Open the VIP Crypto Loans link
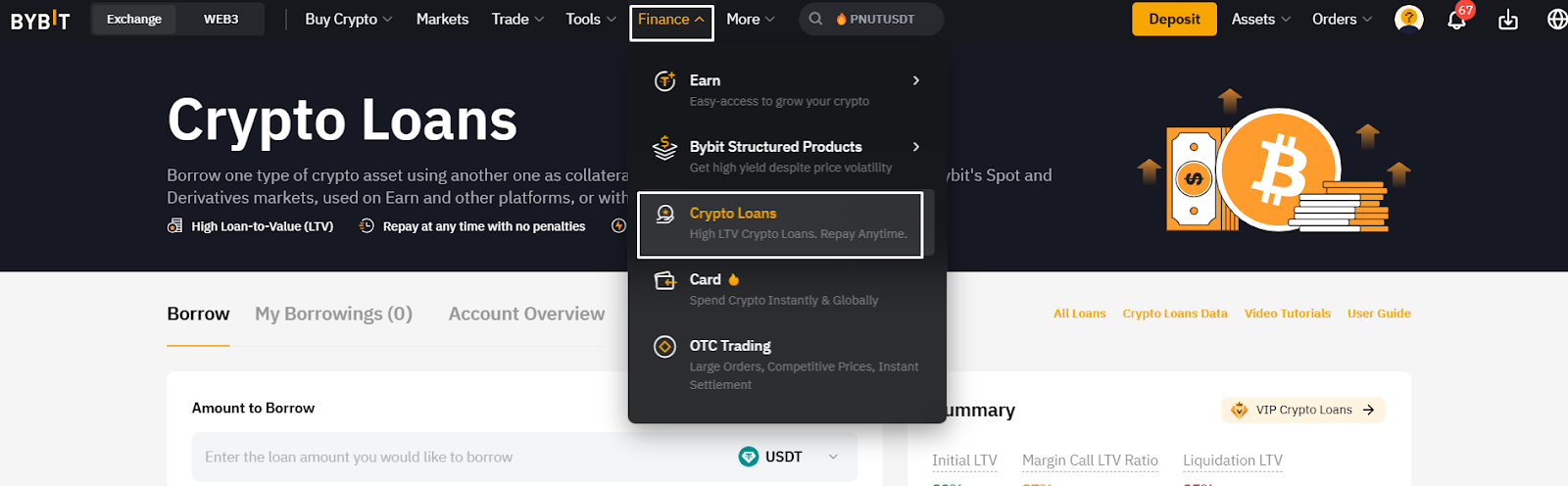Image resolution: width=1568 pixels, height=486 pixels. tap(1303, 410)
